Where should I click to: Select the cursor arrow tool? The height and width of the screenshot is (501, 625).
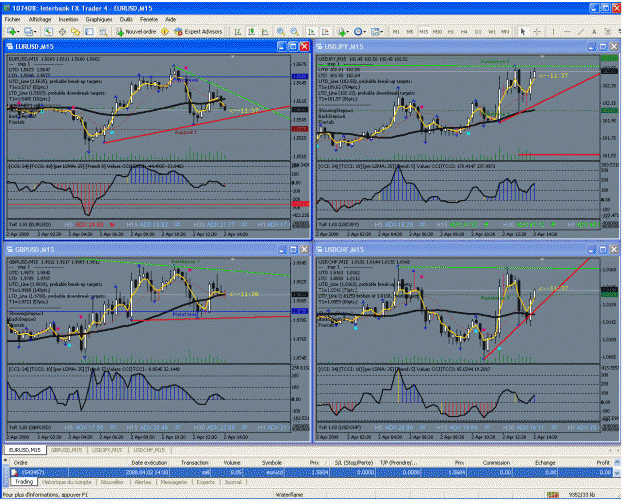(x=523, y=31)
